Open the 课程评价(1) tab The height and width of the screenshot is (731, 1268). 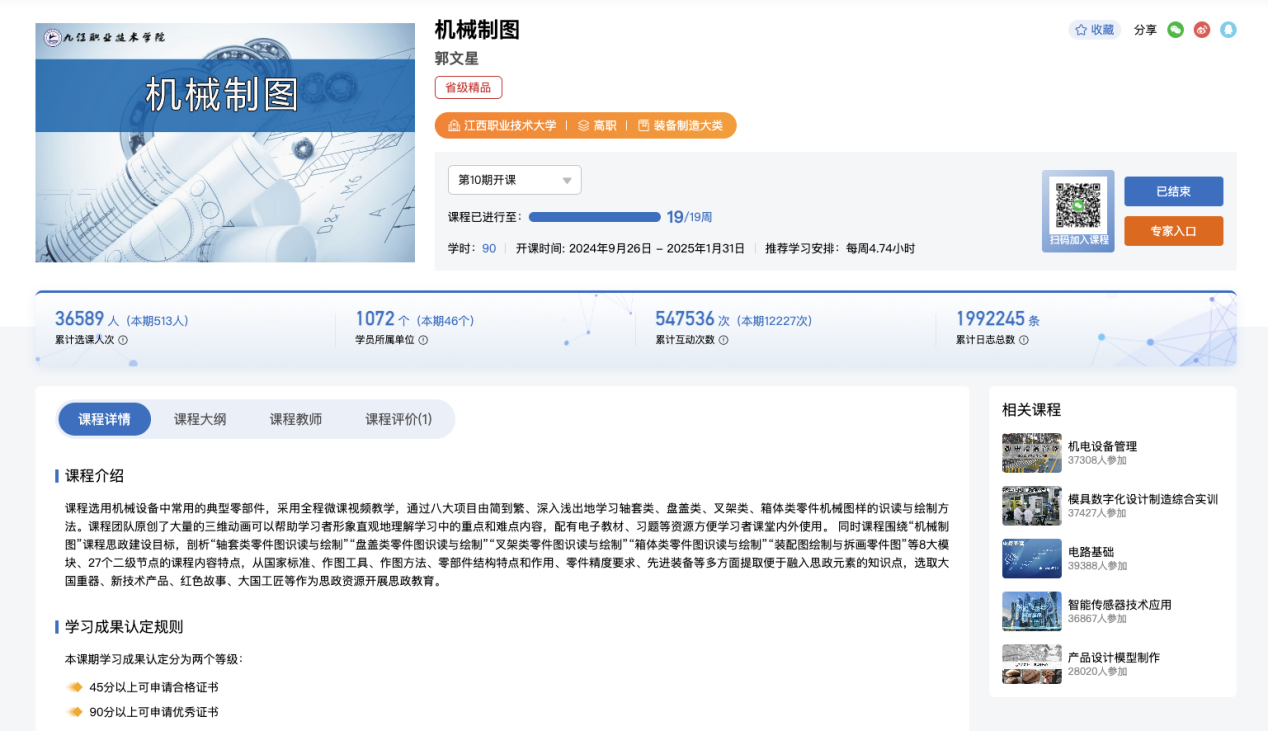click(398, 419)
